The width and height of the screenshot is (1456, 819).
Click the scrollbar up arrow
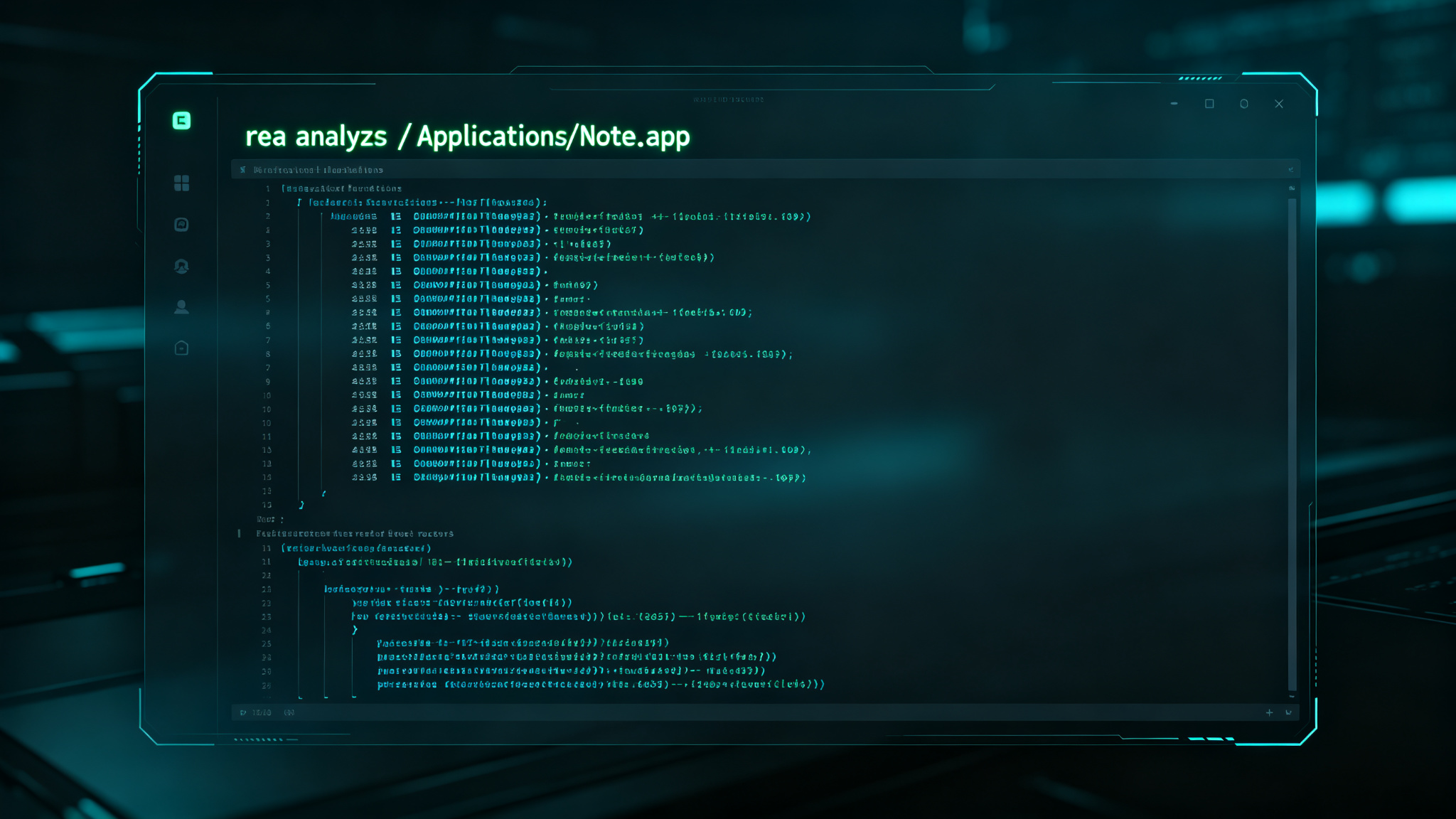(x=1292, y=188)
